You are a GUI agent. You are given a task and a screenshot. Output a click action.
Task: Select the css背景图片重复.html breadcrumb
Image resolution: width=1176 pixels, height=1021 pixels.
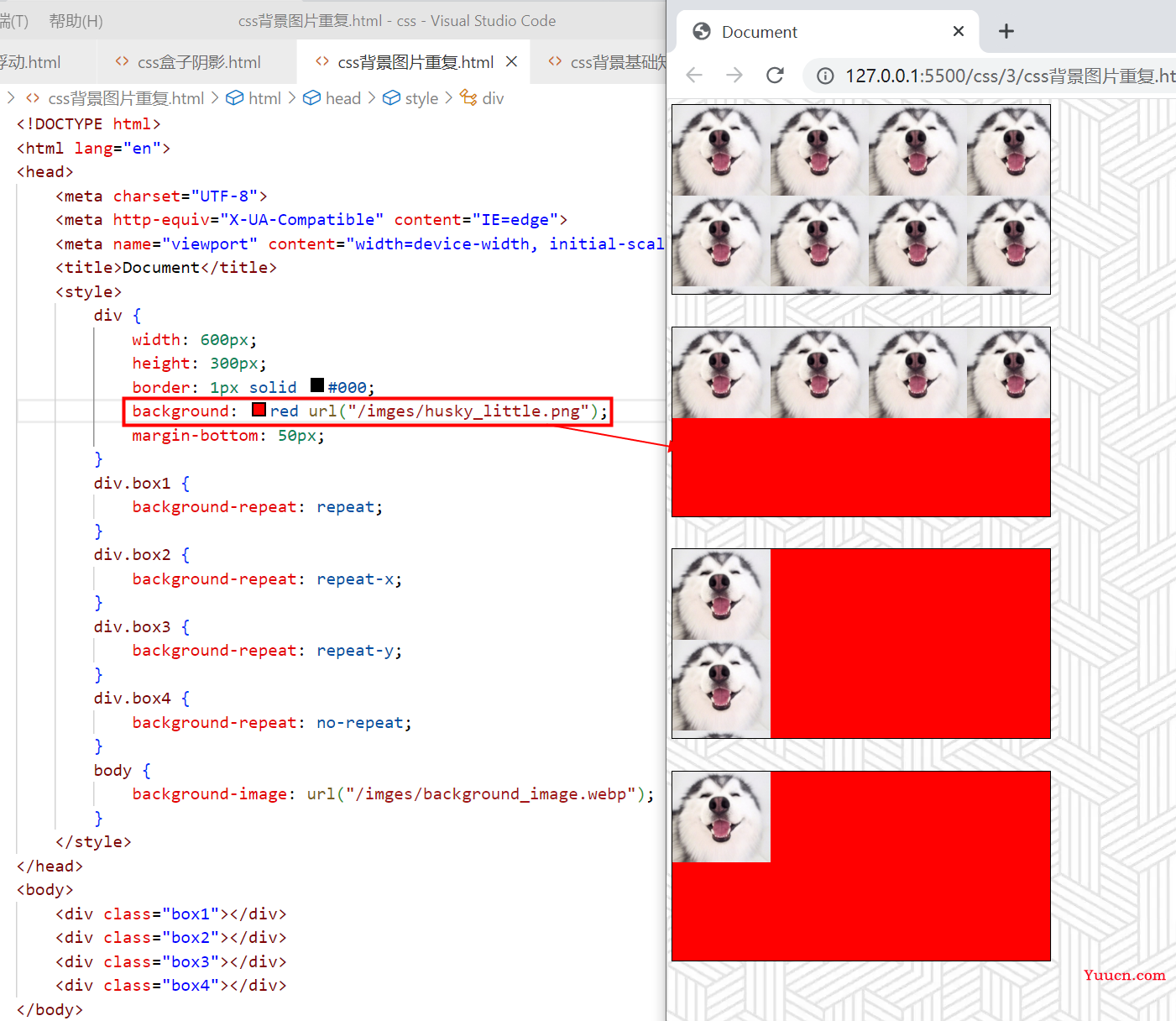(126, 98)
